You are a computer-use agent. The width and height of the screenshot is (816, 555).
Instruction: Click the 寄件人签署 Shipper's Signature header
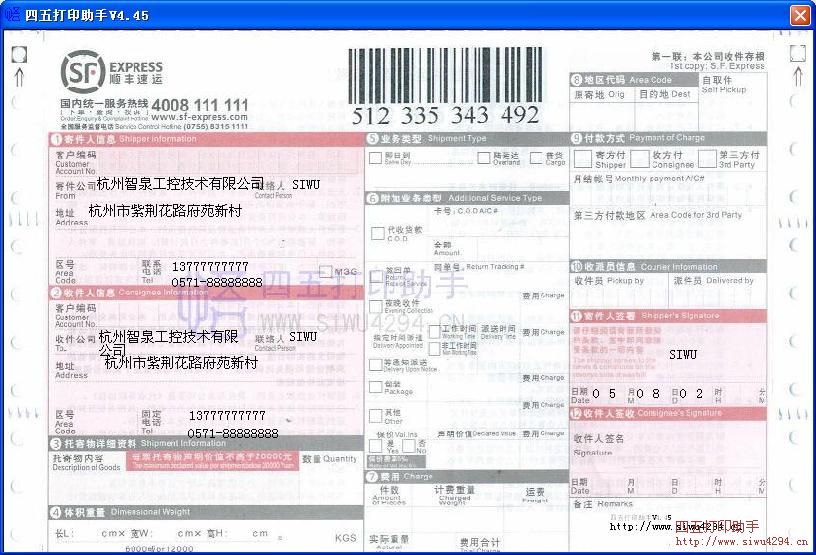(668, 316)
